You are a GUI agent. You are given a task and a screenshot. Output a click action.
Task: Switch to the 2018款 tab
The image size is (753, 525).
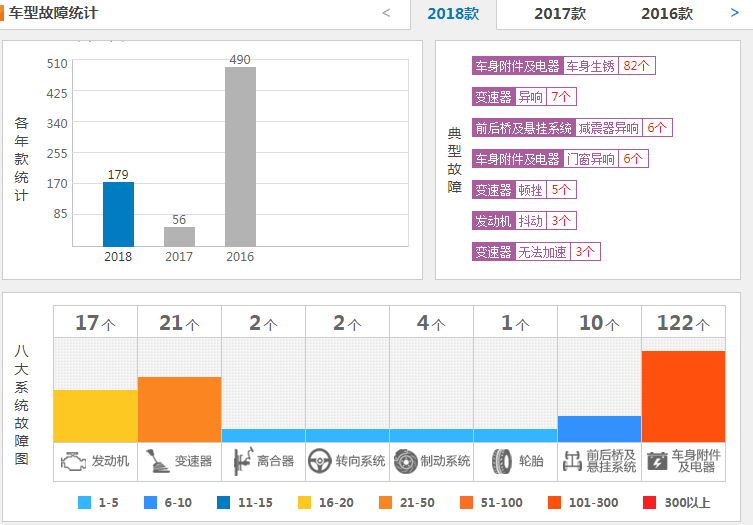click(453, 14)
